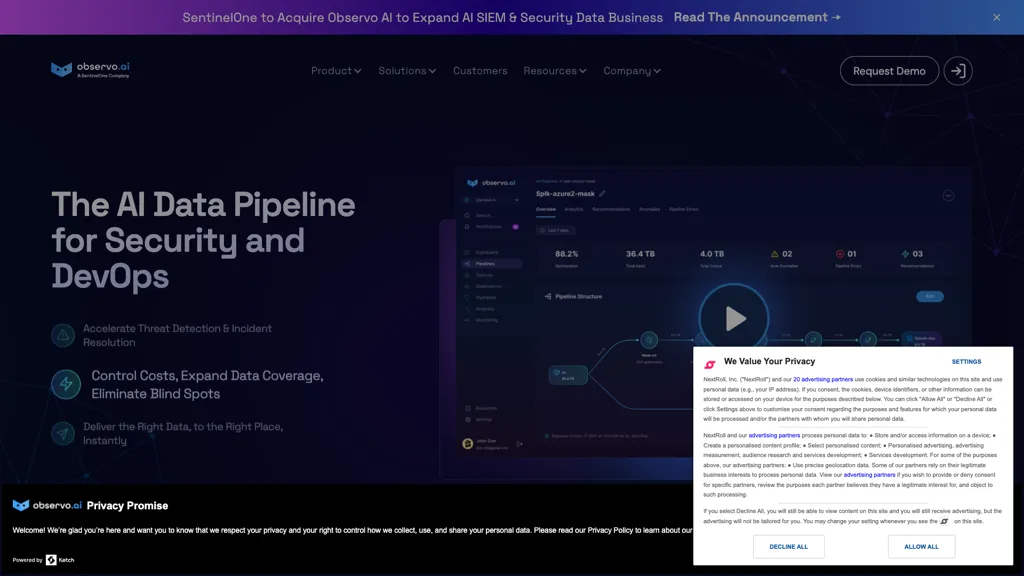Image resolution: width=1024 pixels, height=576 pixels.
Task: Open the Last 7 days time filter
Action: click(556, 231)
